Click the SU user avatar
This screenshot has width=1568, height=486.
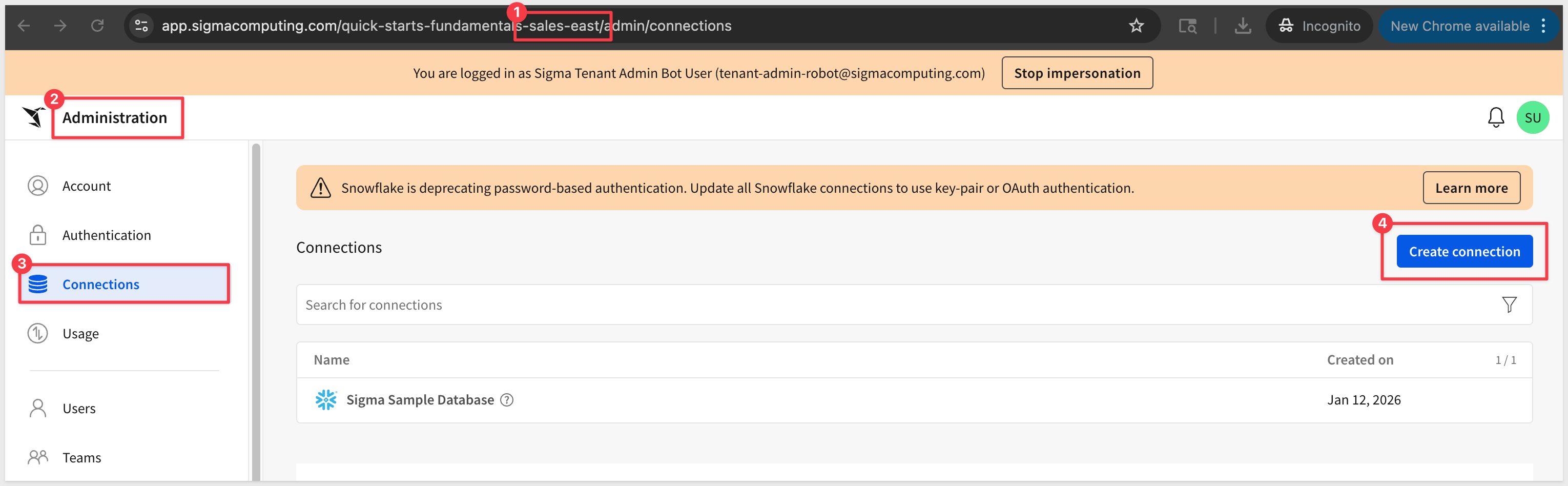click(1532, 117)
